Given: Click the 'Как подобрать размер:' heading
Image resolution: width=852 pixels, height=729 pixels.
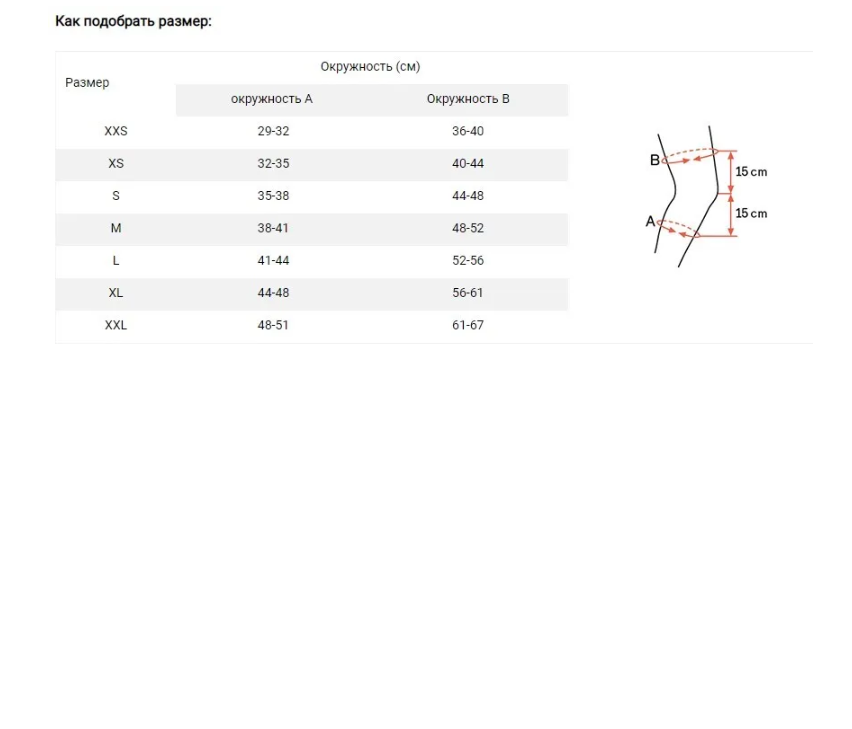Looking at the screenshot, I should click(133, 21).
